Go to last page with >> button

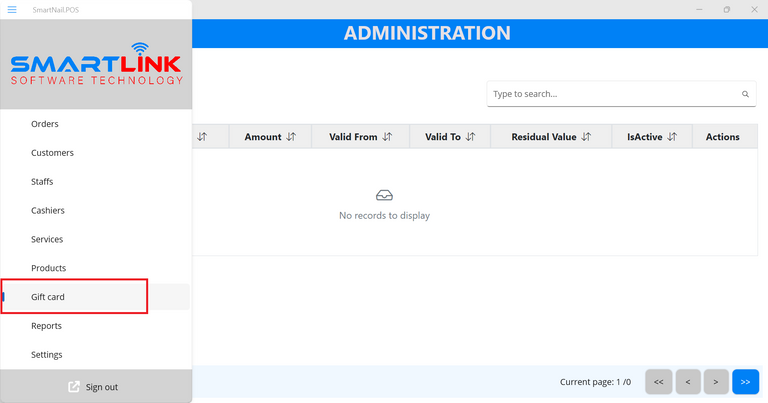coord(745,382)
